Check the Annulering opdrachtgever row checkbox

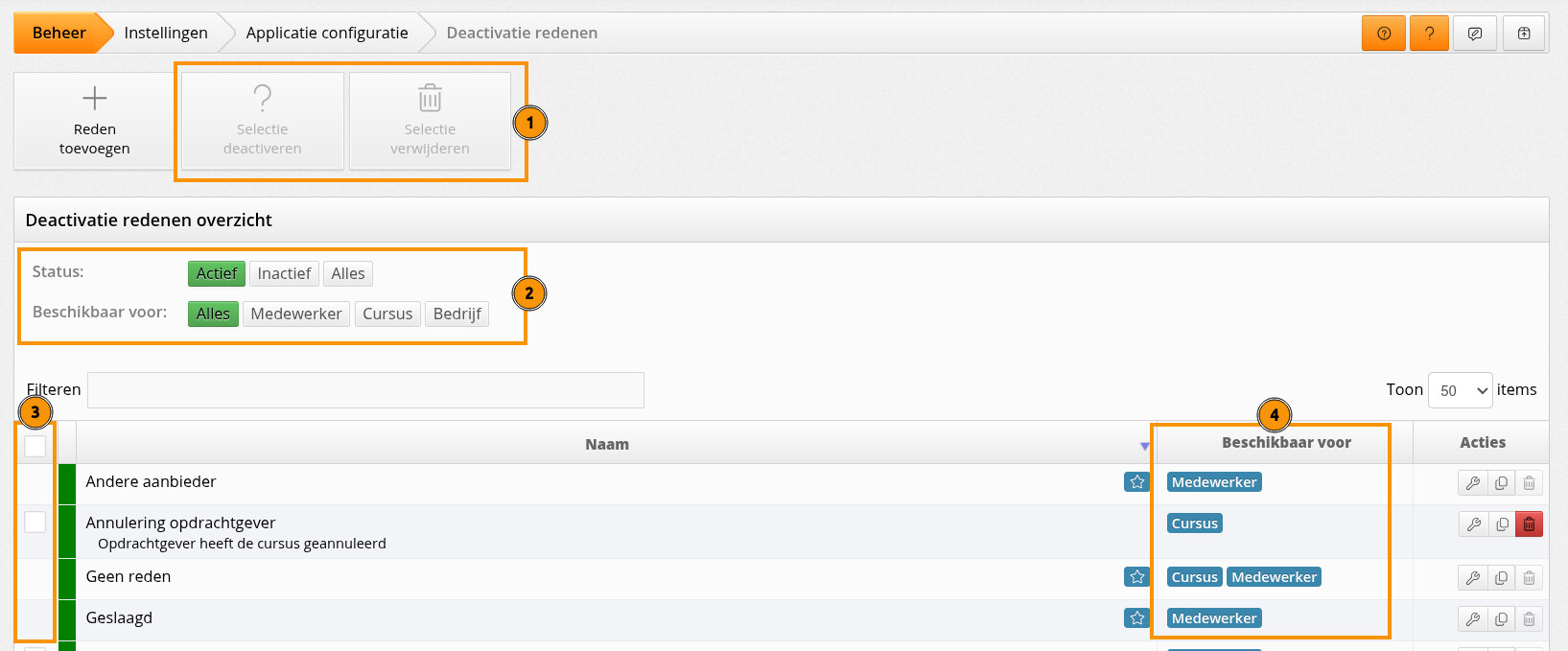[x=35, y=523]
